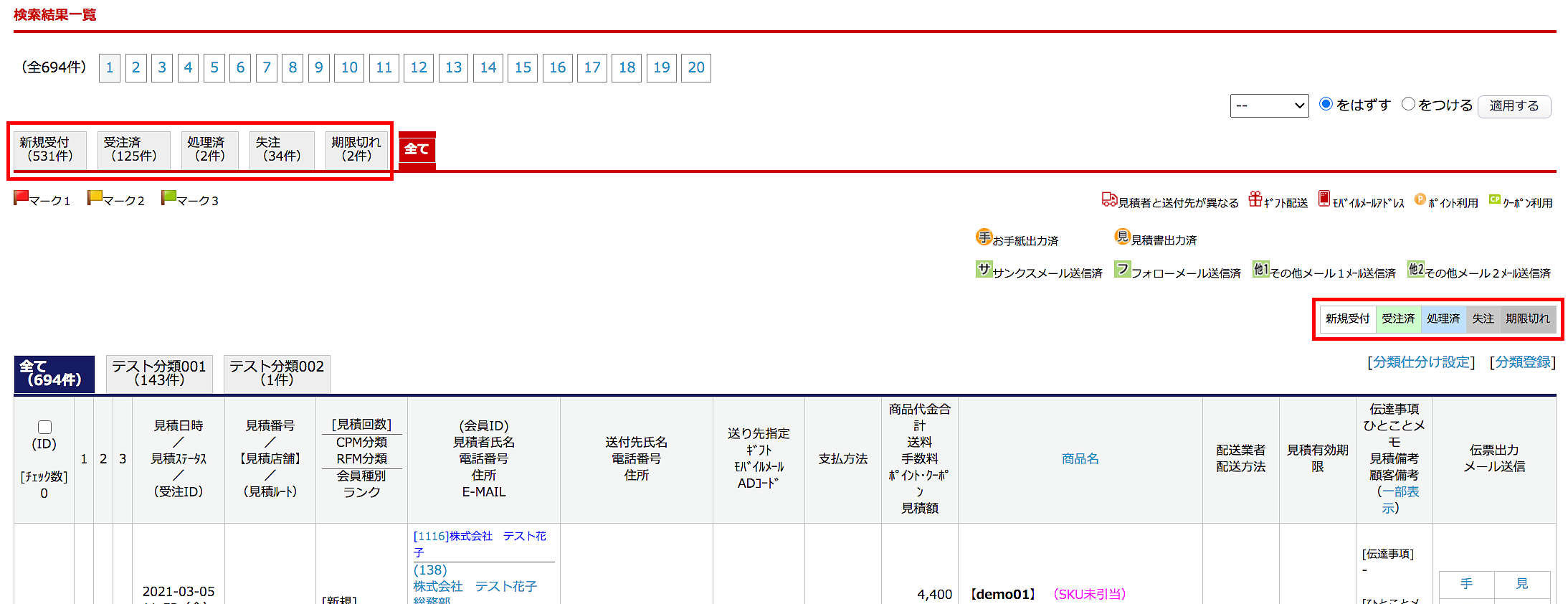Open the 失注 (34件) status tab
The height and width of the screenshot is (604, 1568).
click(282, 149)
